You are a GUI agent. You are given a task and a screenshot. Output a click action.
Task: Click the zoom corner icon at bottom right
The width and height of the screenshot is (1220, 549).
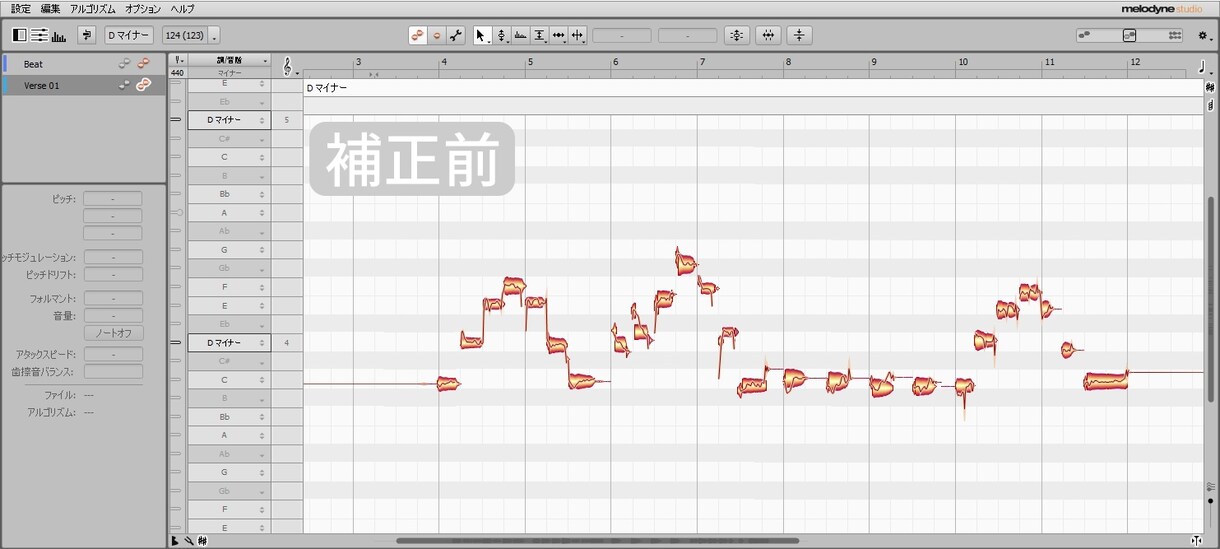click(1198, 541)
